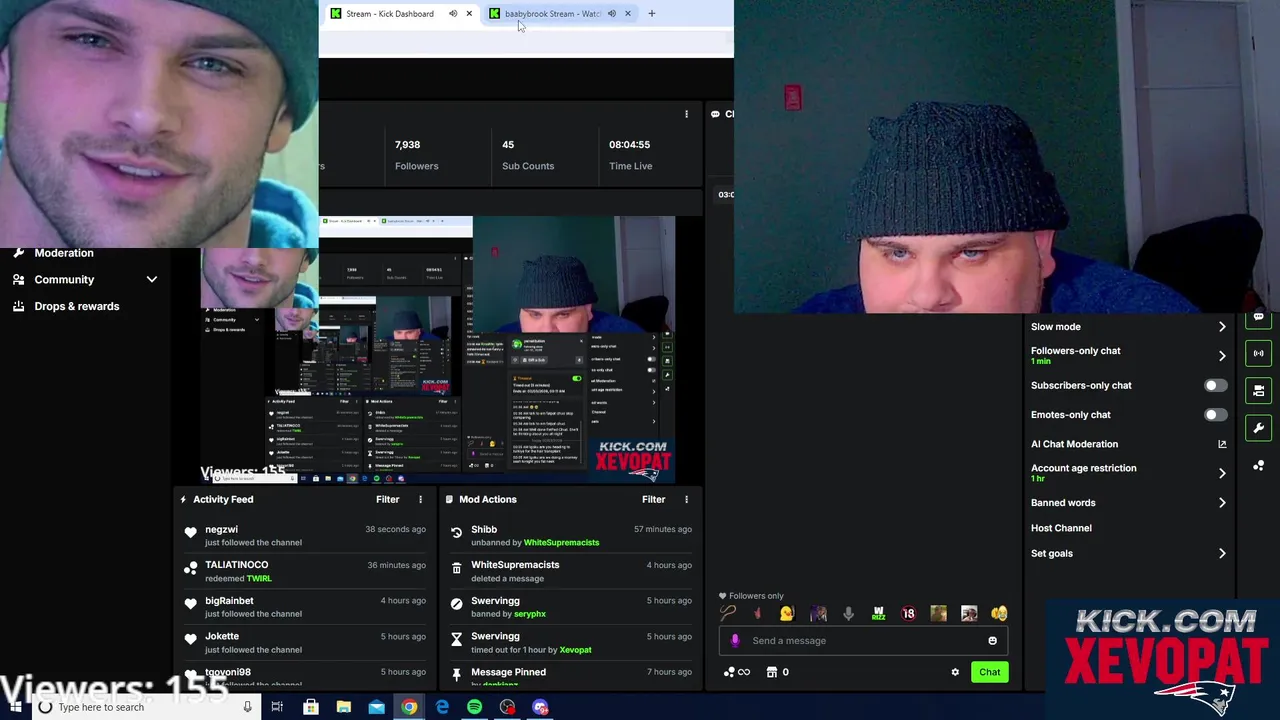The height and width of the screenshot is (720, 1280).
Task: Click the purple microphone icon in message box
Action: 735,641
